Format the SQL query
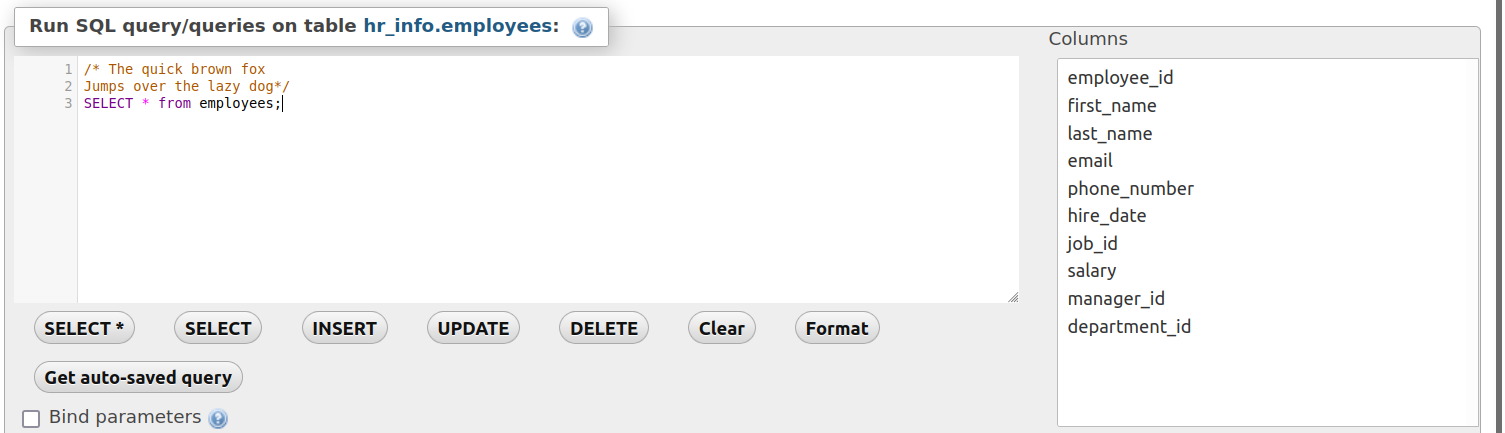The image size is (1505, 433). pos(837,328)
